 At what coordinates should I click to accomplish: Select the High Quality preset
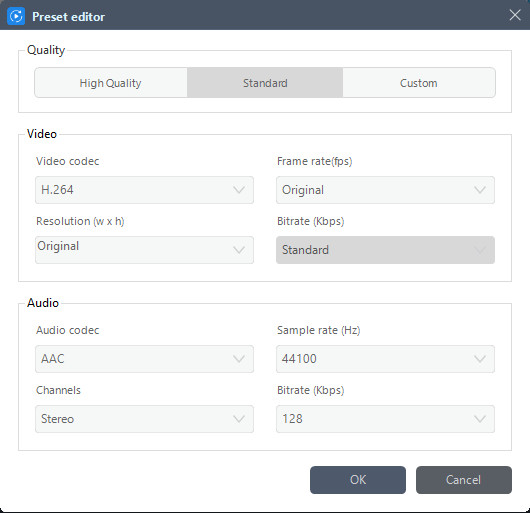click(111, 83)
